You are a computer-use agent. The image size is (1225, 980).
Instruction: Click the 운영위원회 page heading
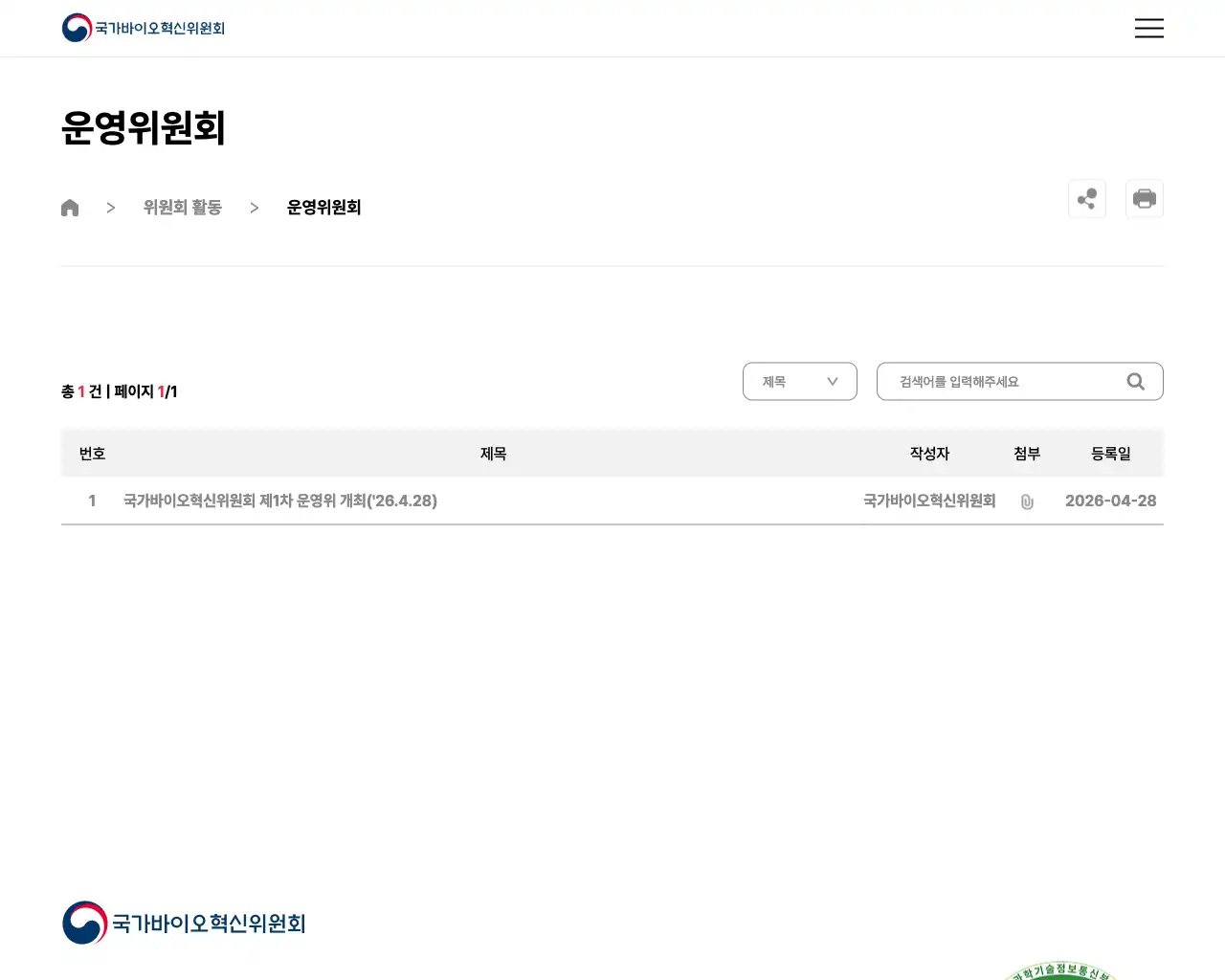[144, 128]
